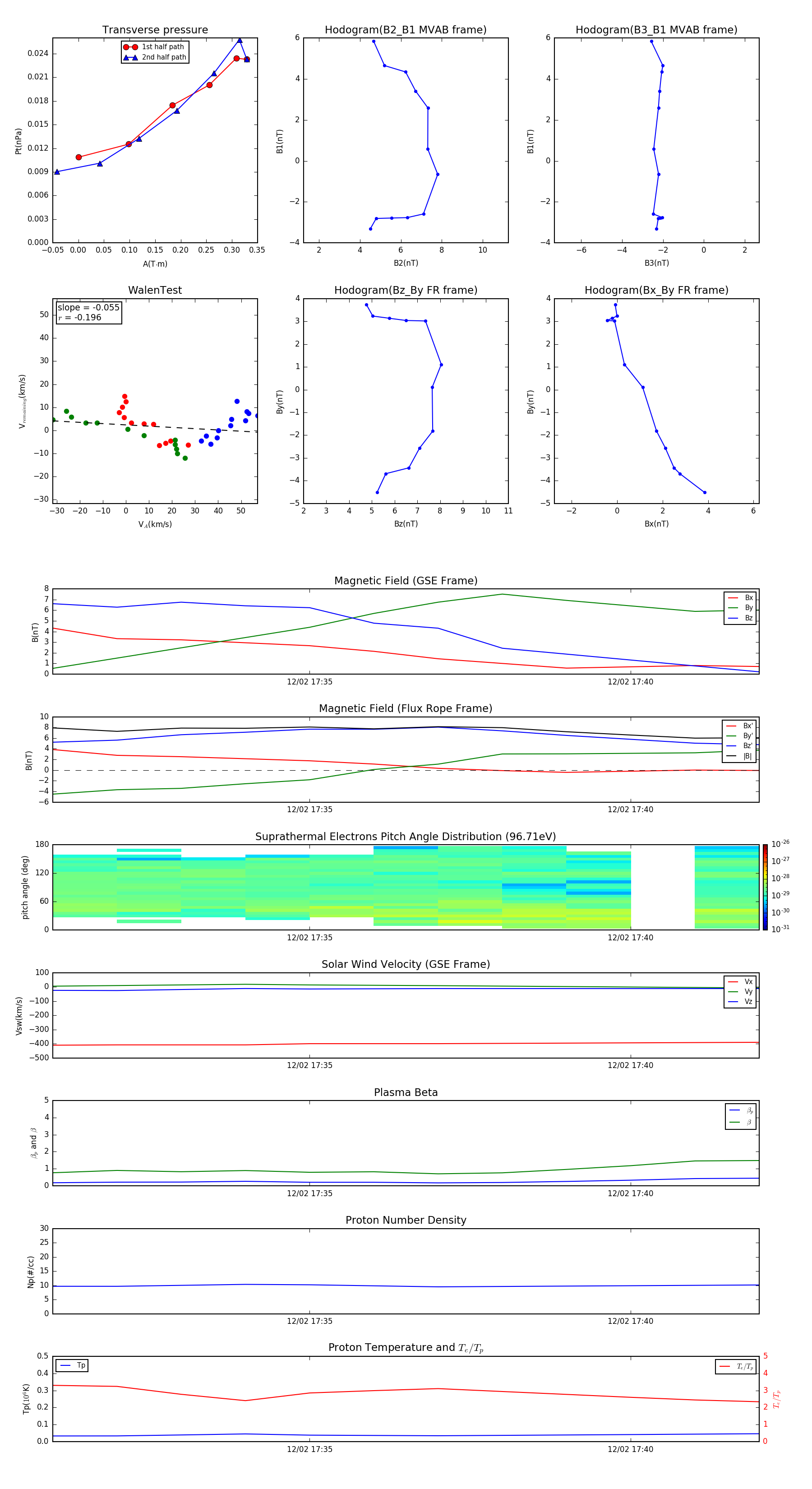Viewport: 812px width, 1489px height.
Task: Click 'Proton Number Density' title
Action: pyautogui.click(x=406, y=1220)
